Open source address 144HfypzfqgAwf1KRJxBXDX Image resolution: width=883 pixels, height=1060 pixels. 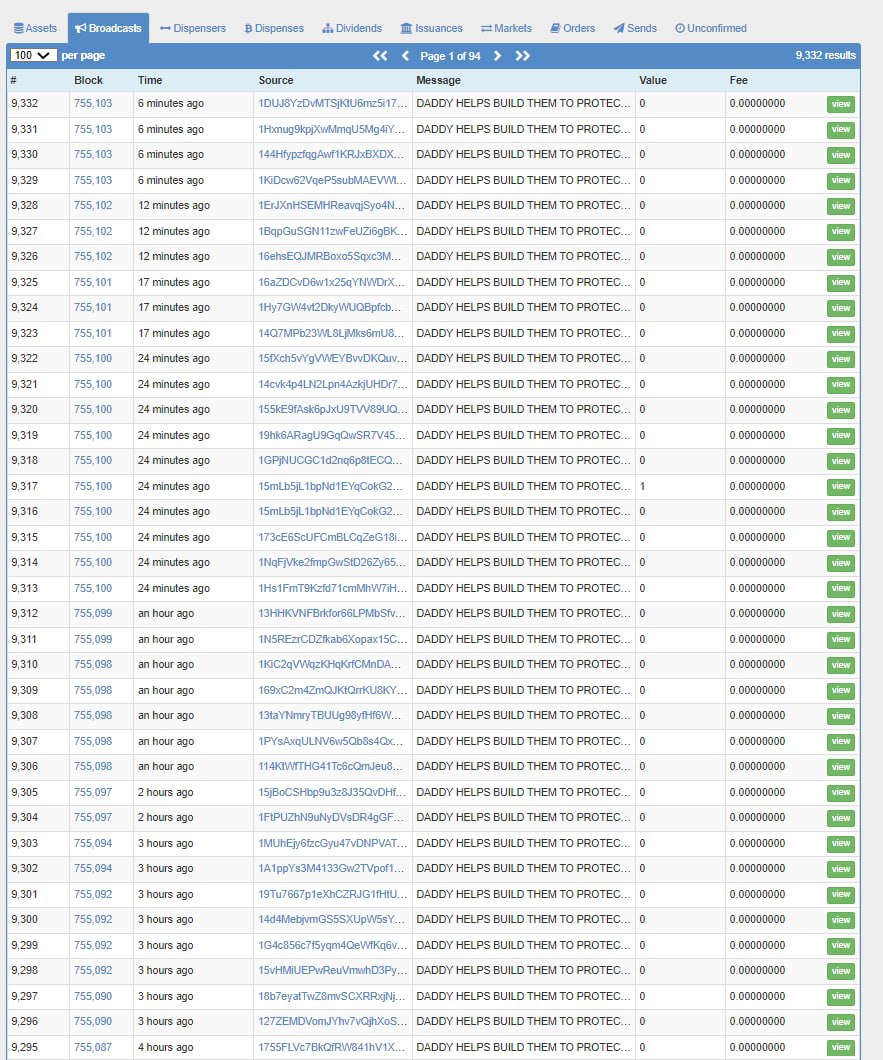331,155
